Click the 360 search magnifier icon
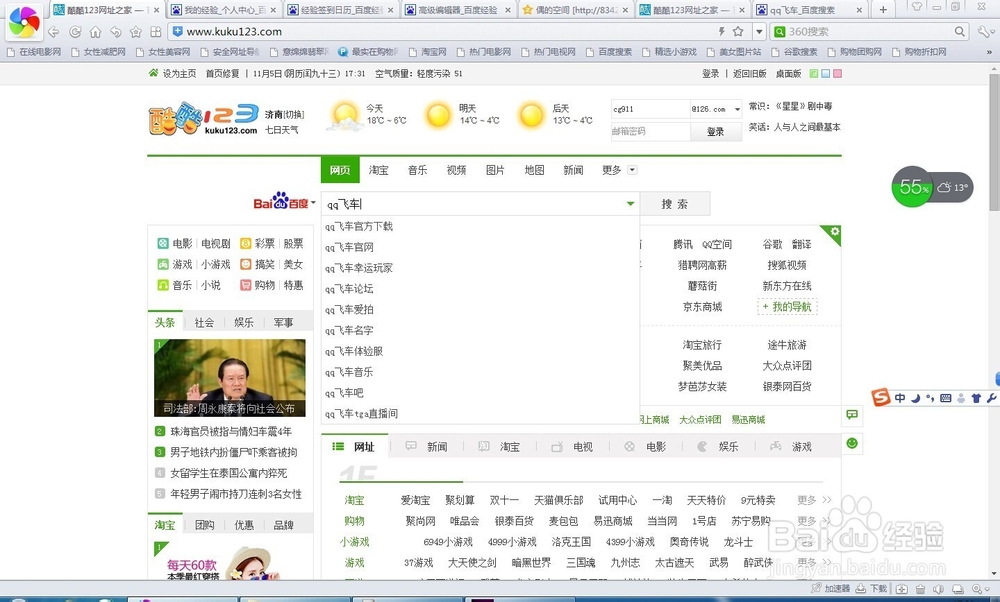This screenshot has height=602, width=1000. pyautogui.click(x=960, y=31)
